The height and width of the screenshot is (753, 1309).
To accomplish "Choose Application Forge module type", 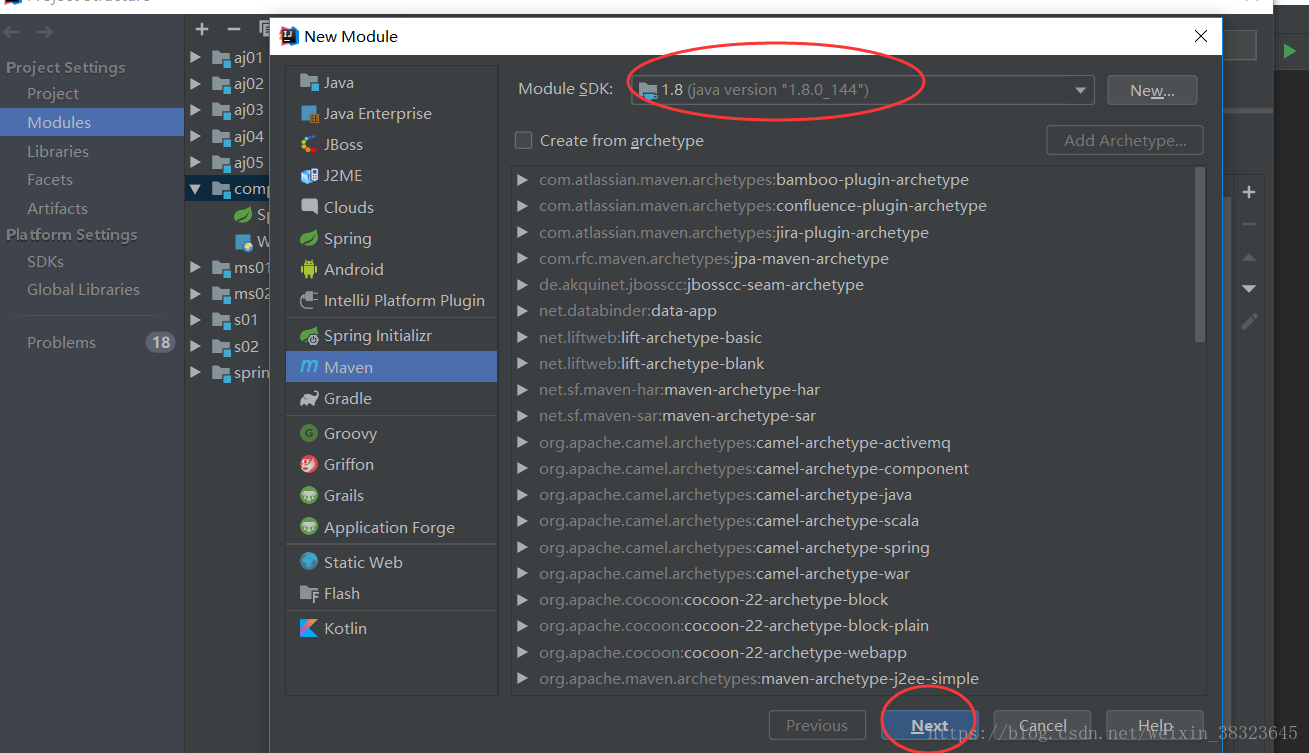I will pos(391,527).
